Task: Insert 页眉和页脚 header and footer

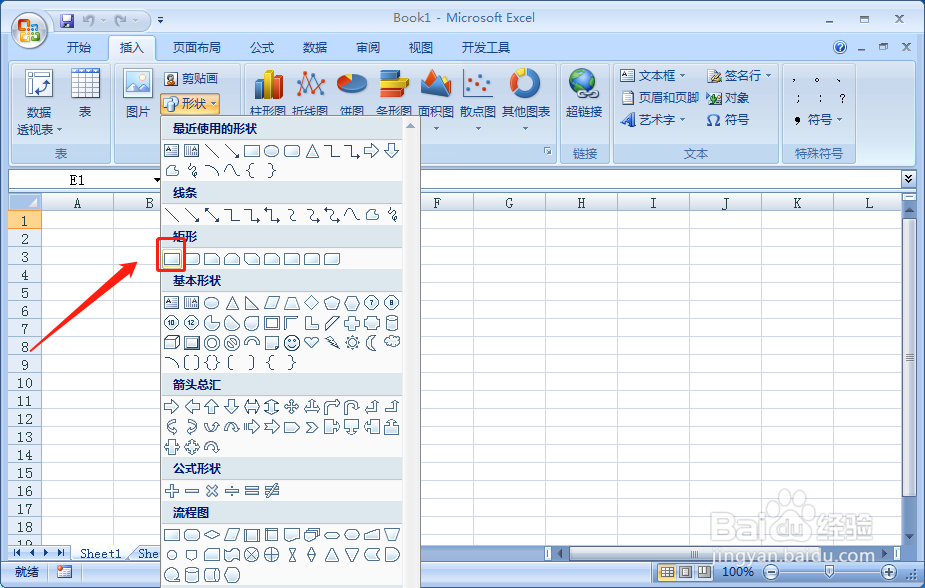Action: [660, 98]
